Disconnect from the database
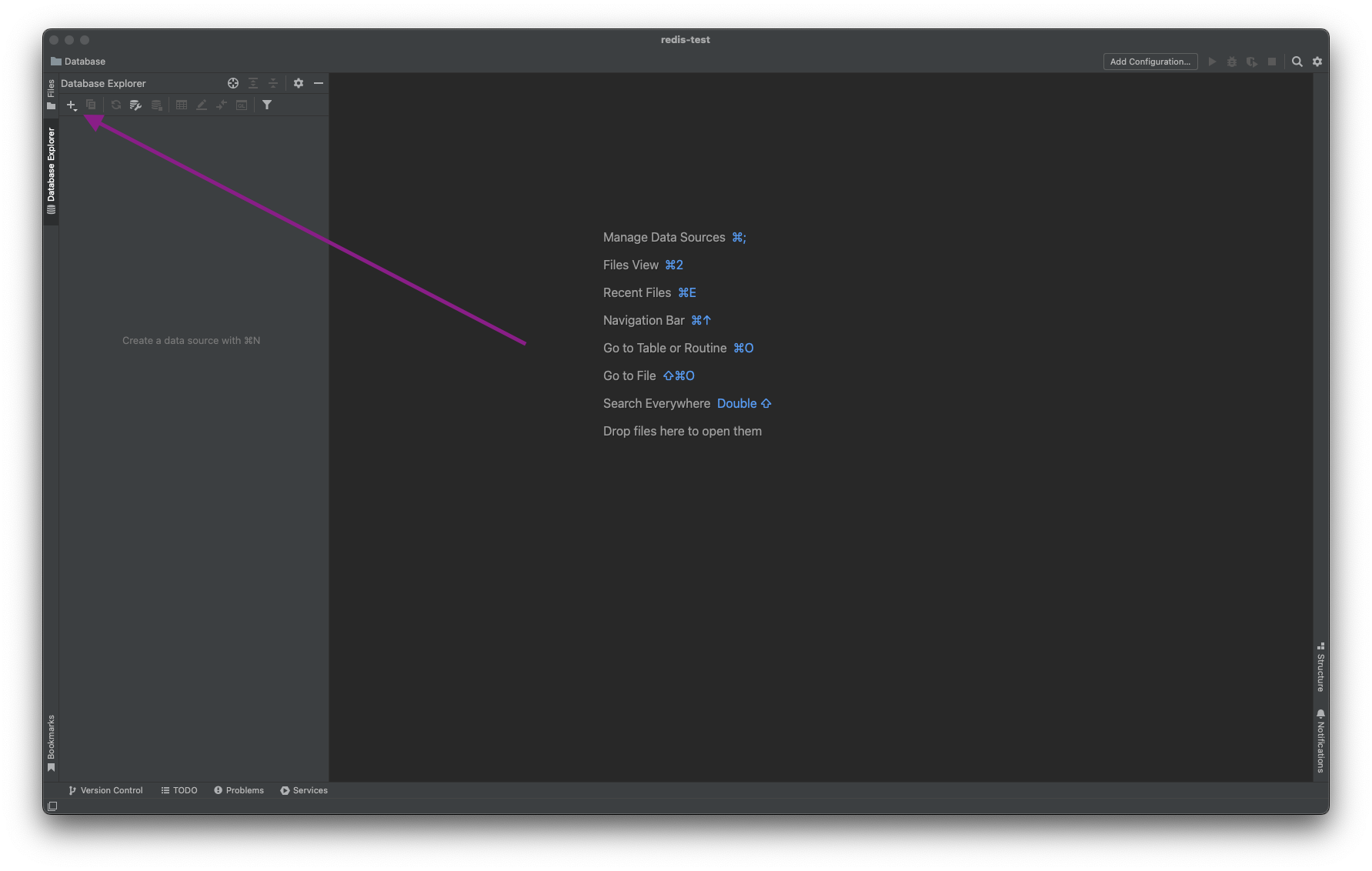 point(157,105)
